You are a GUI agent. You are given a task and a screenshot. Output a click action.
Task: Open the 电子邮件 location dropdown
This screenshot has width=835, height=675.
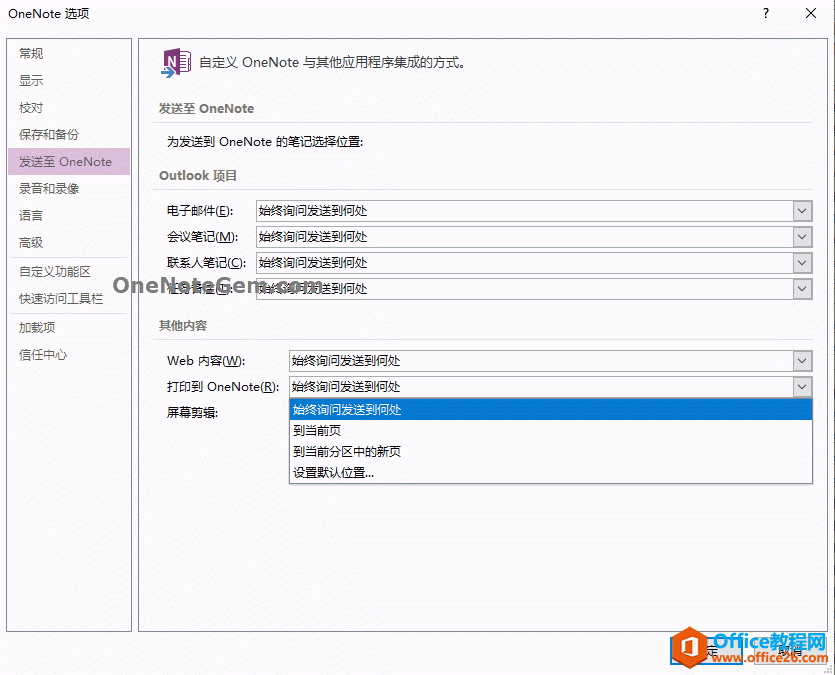pos(801,211)
